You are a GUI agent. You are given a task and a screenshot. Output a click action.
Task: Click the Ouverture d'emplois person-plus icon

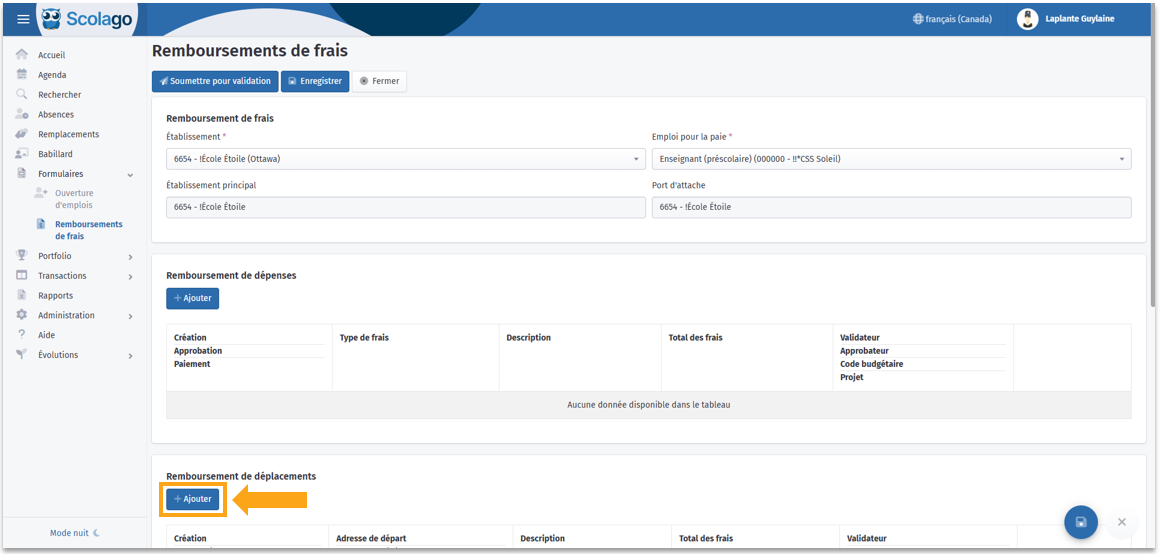[41, 193]
